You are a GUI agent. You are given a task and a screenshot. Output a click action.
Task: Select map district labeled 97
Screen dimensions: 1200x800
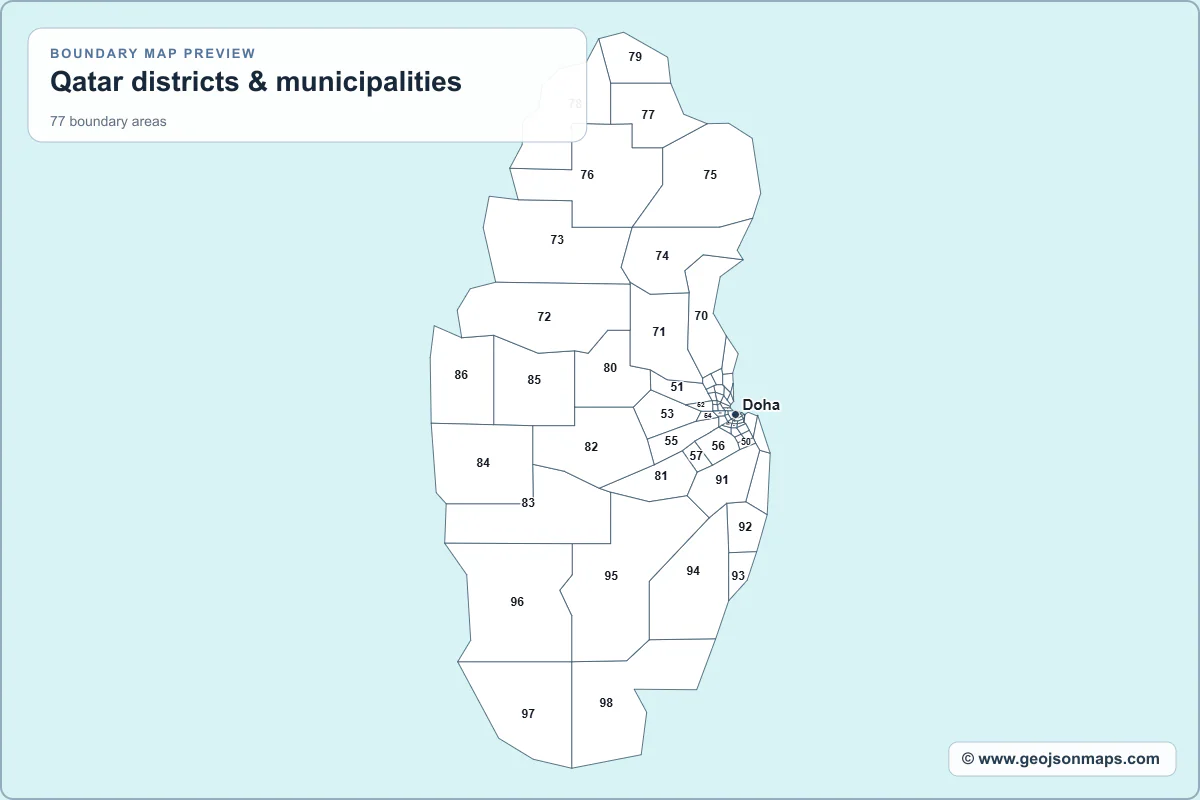click(x=528, y=714)
